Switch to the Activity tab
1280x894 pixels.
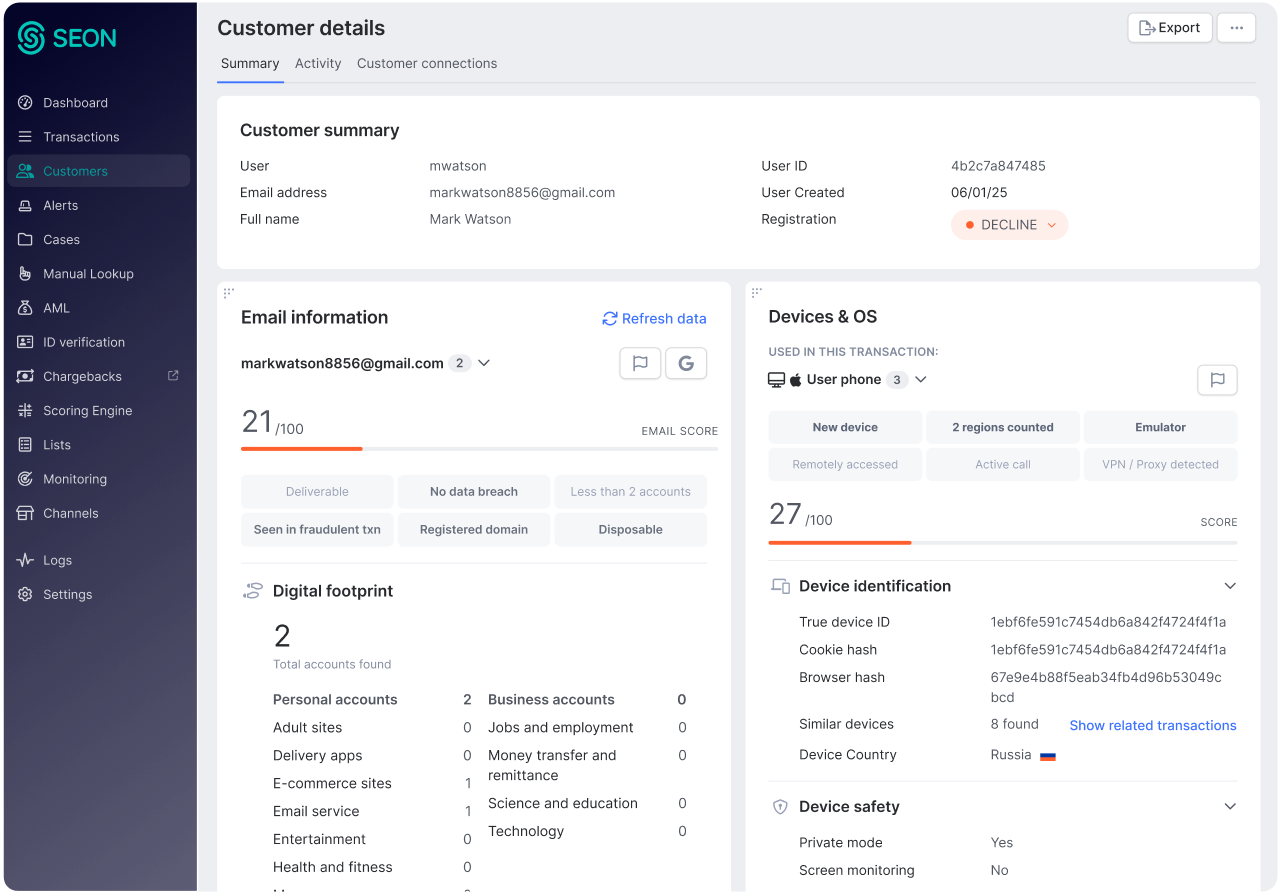click(318, 63)
